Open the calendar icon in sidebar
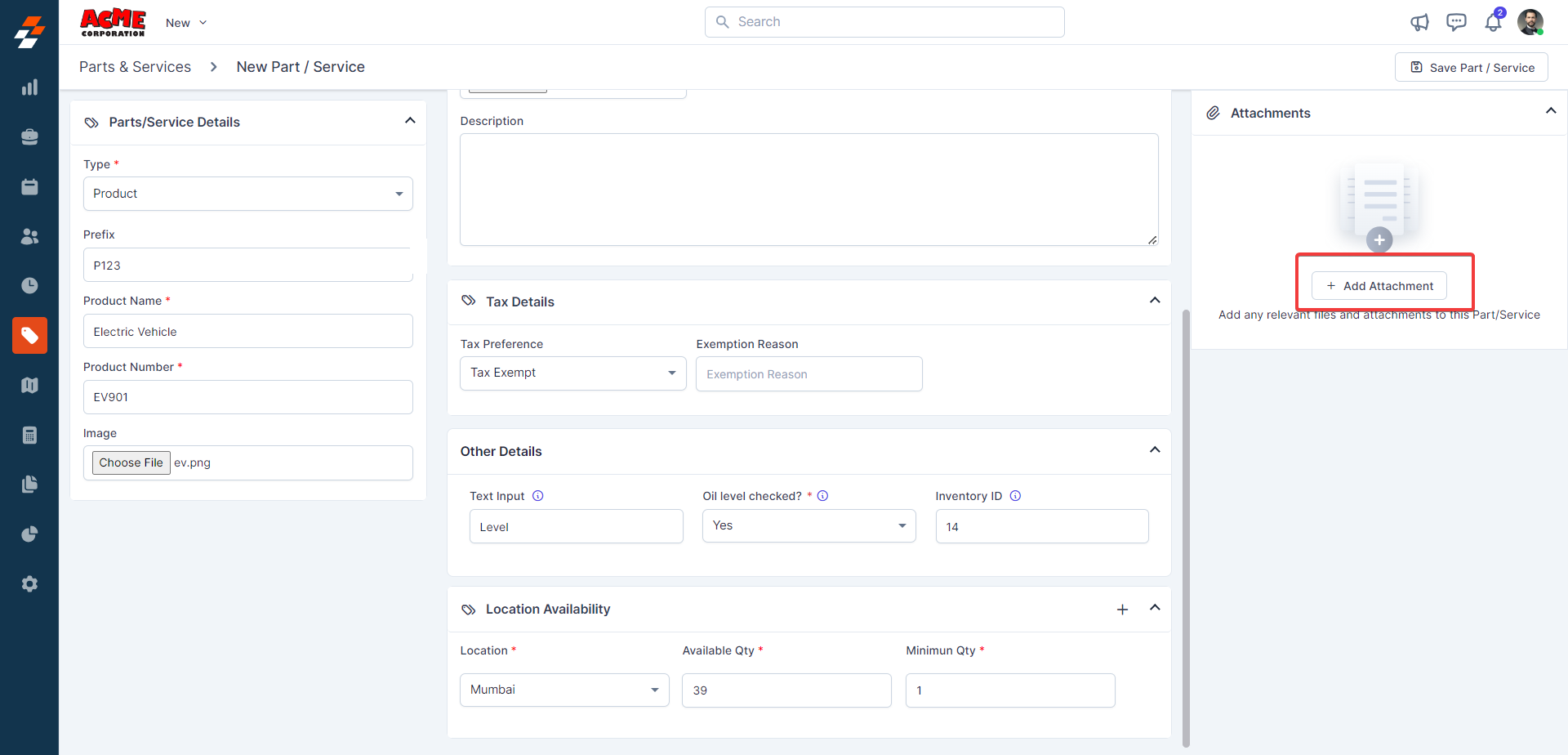The width and height of the screenshot is (1568, 755). click(29, 187)
